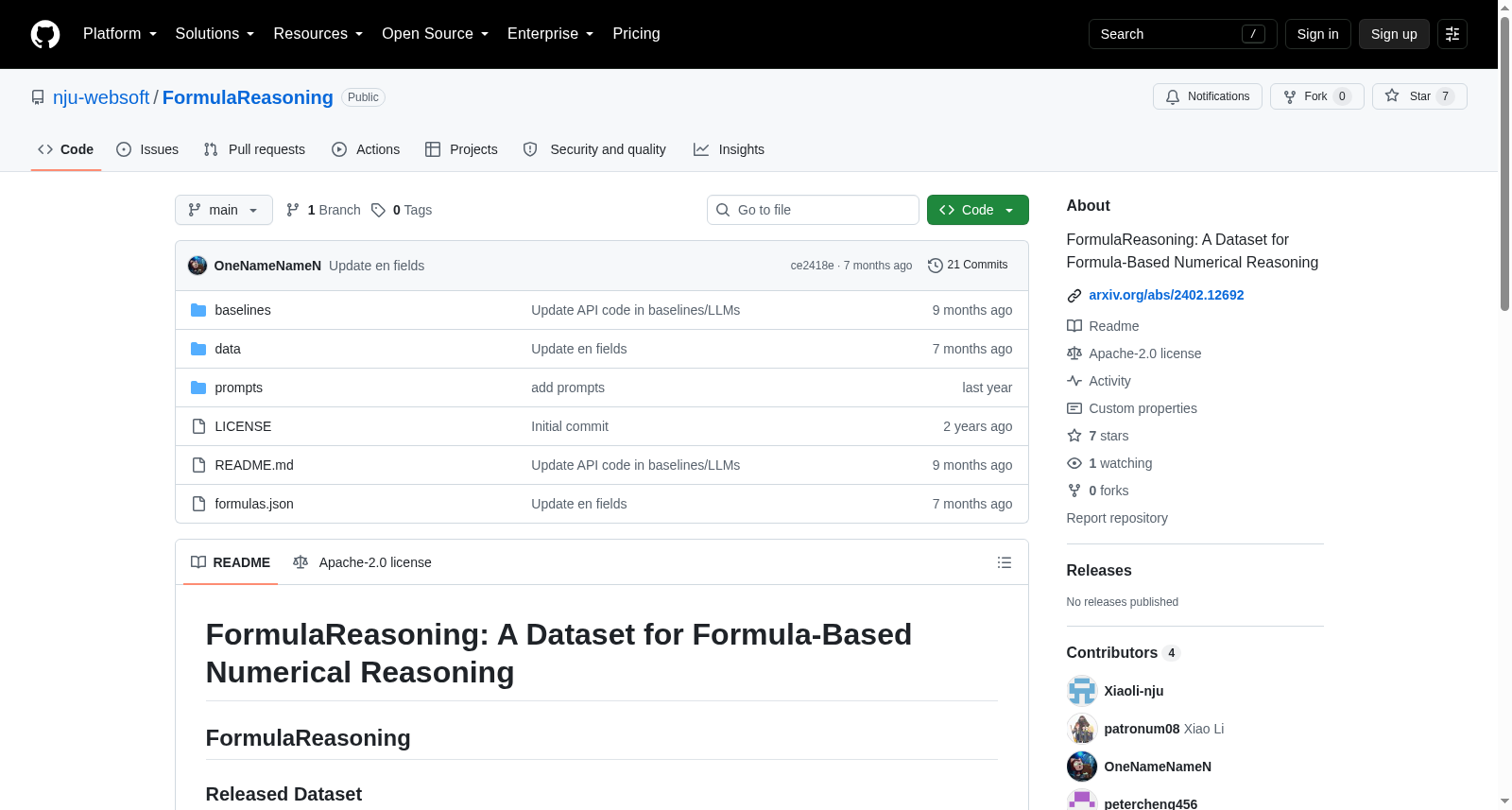The width and height of the screenshot is (1512, 810).
Task: Fork the repository with Fork button
Action: pos(1317,96)
